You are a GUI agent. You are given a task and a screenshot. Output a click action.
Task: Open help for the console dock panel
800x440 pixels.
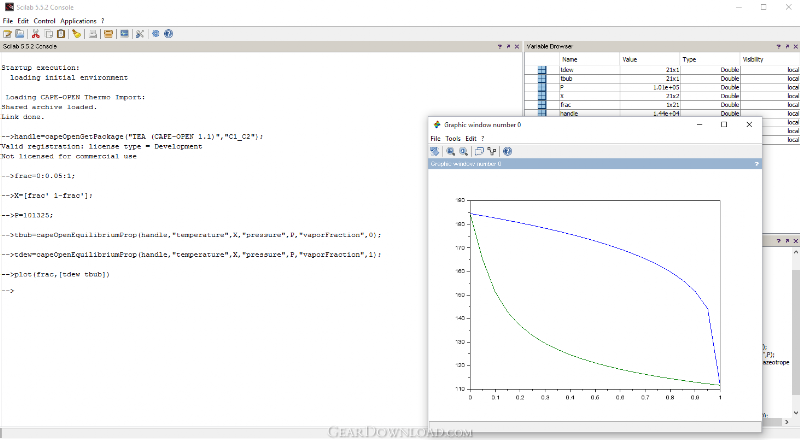pos(499,46)
